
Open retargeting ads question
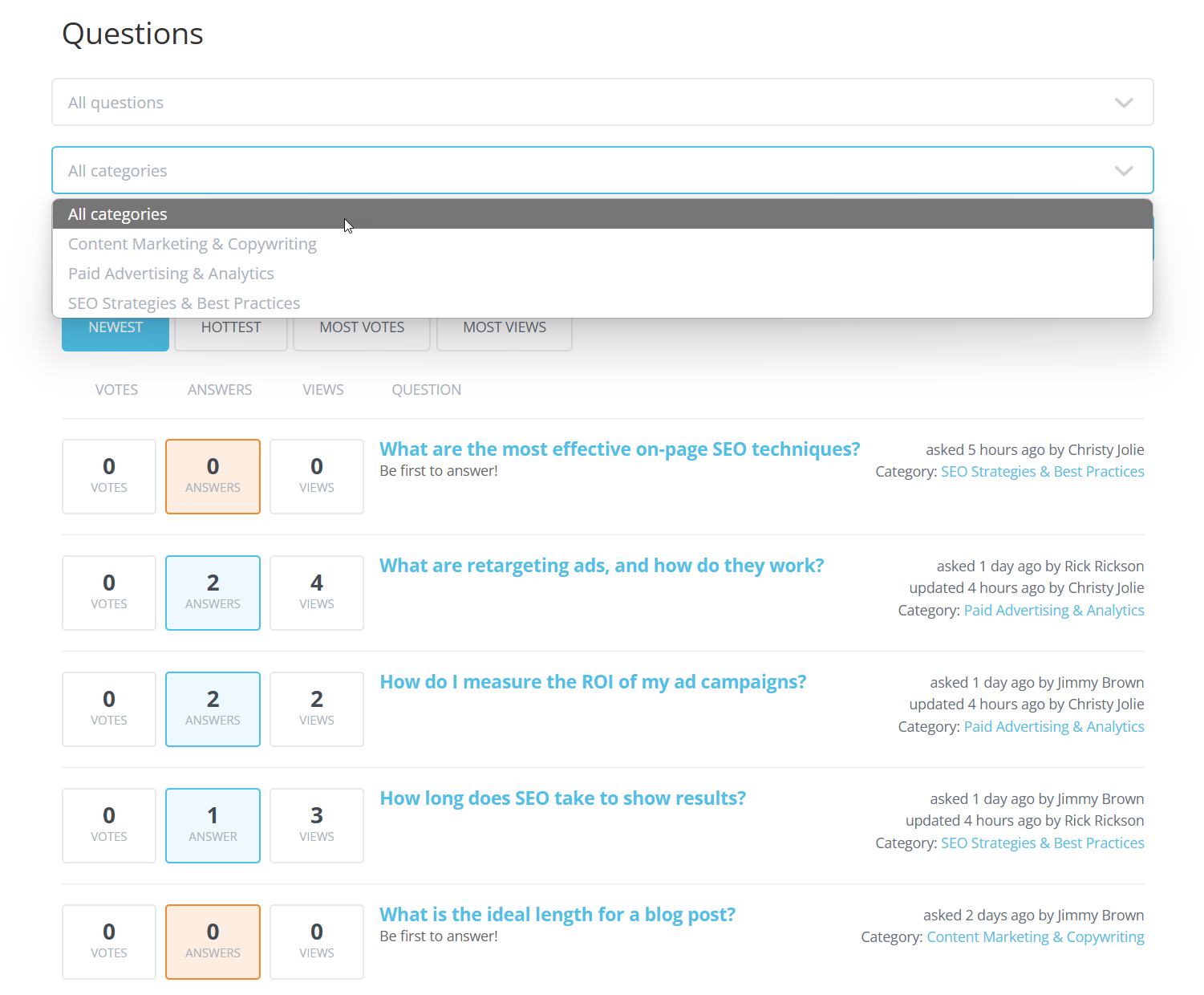[x=602, y=566]
